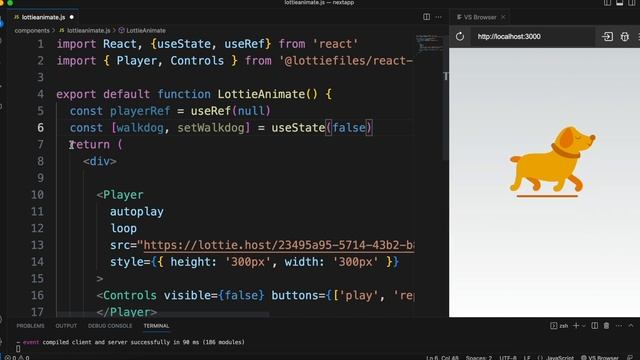Image resolution: width=640 pixels, height=360 pixels.
Task: Click the compiled successfully terminal message
Action: click(x=131, y=342)
